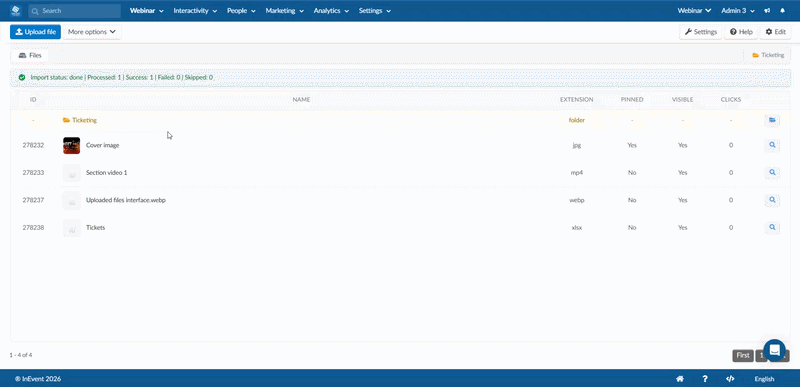Open the chat support bubble
The image size is (800, 387).
click(x=774, y=350)
